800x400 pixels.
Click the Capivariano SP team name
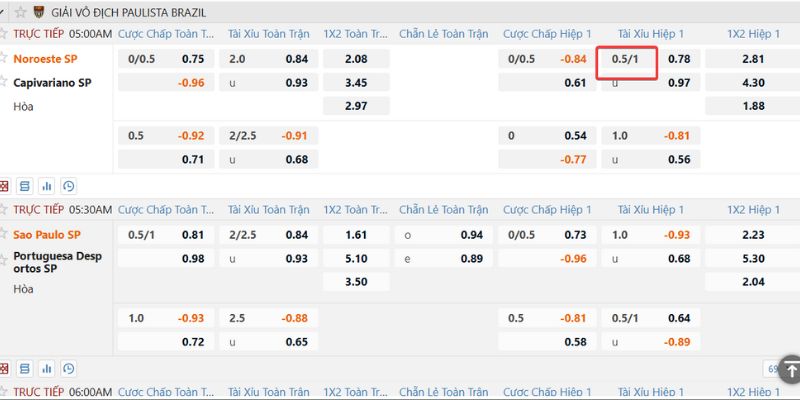(x=52, y=82)
